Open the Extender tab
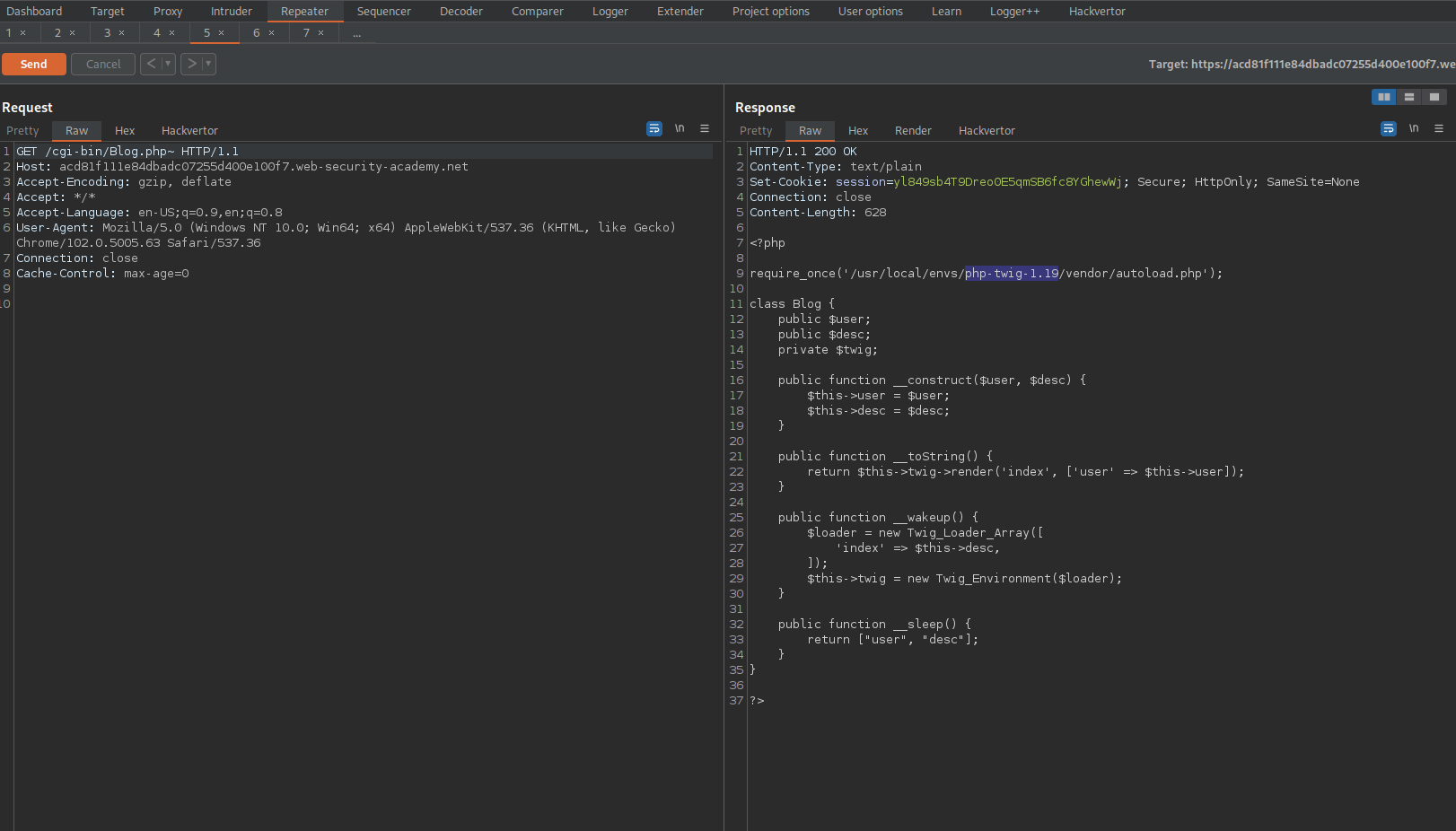 [x=680, y=12]
